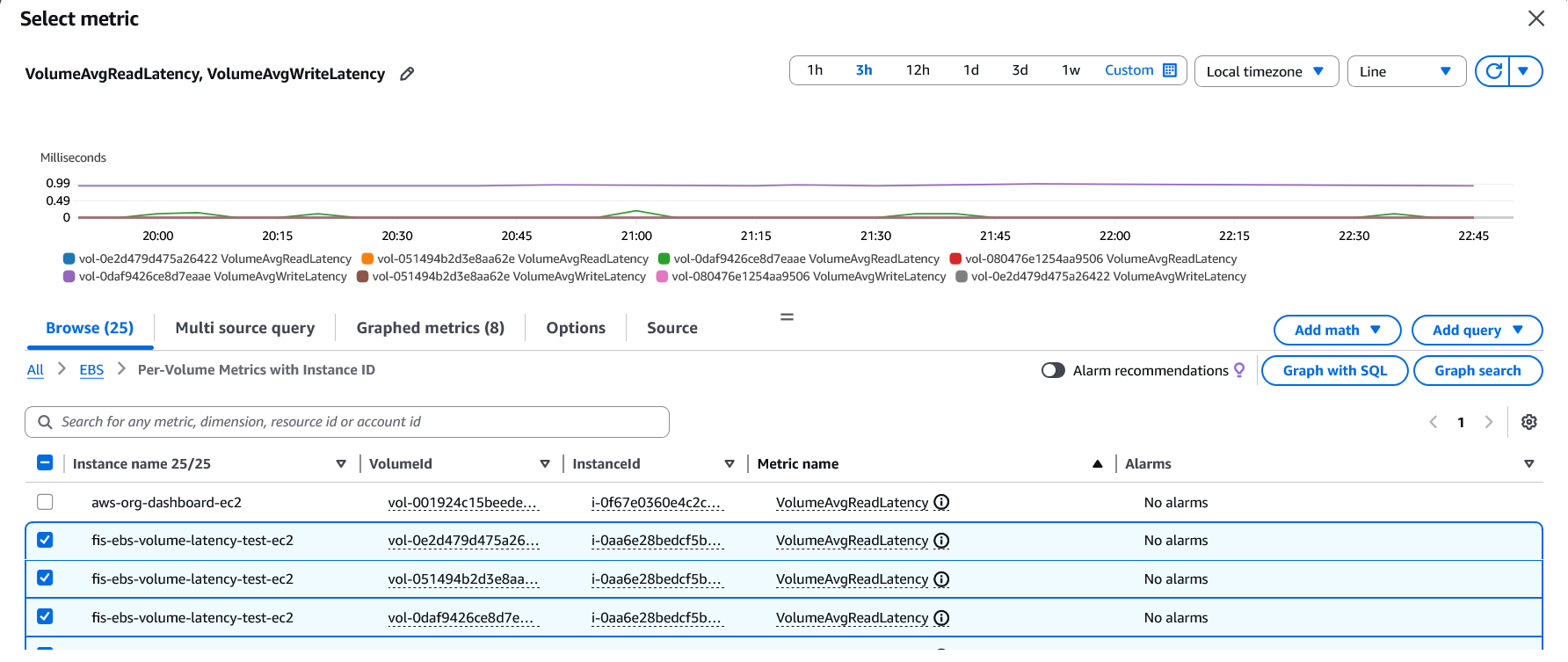This screenshot has height=662, width=1568.
Task: Select the 3d time range
Action: coord(1020,70)
